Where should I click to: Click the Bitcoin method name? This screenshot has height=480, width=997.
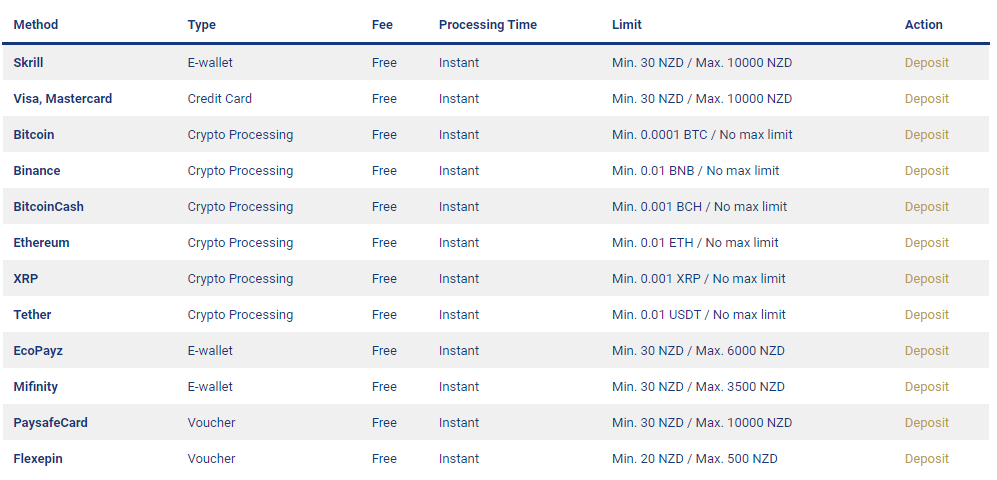click(34, 135)
